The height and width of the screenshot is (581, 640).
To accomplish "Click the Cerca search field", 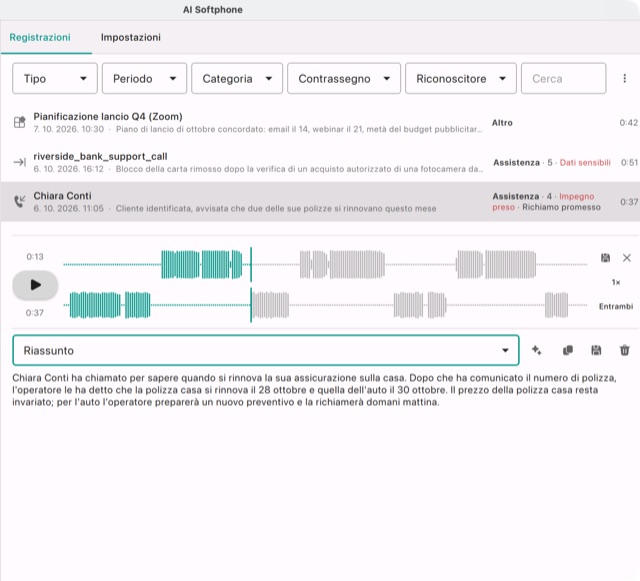I will [563, 78].
